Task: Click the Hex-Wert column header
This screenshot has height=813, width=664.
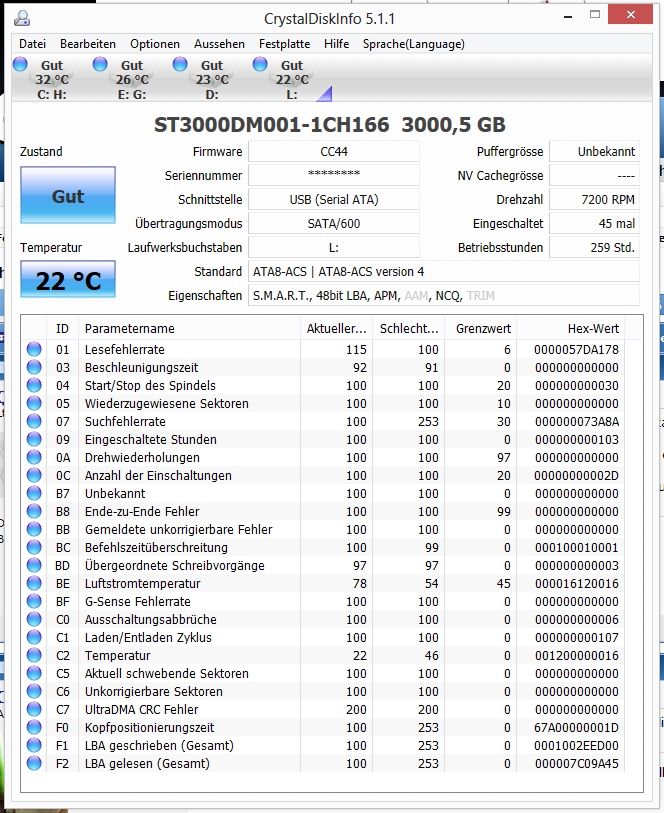Action: [570, 328]
